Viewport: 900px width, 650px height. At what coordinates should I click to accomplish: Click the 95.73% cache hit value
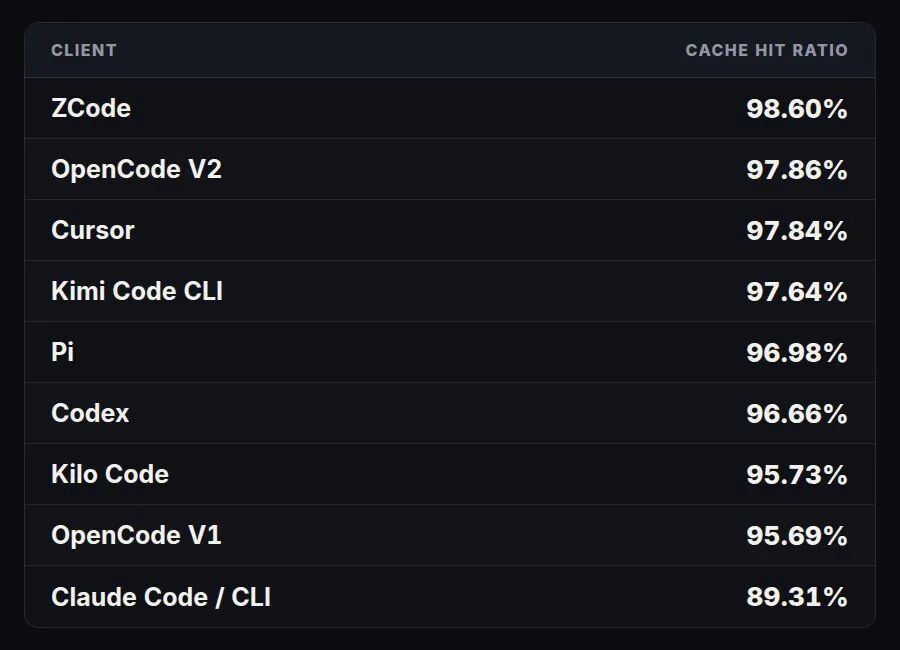pos(797,475)
